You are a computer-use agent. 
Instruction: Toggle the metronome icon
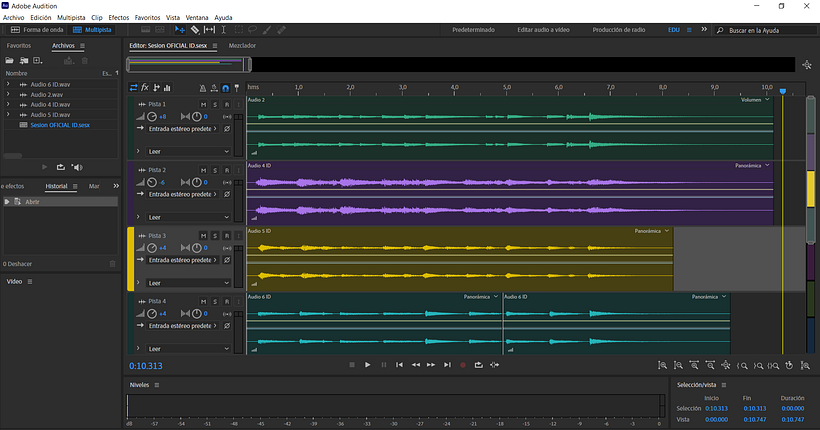coord(203,88)
